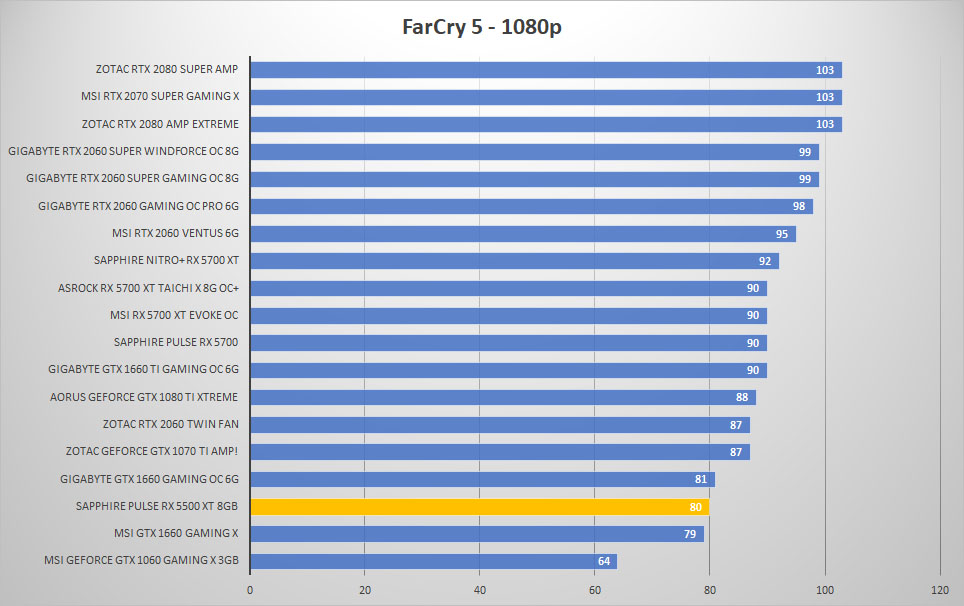Select the ZOTAC RTX 2080 AMP EXTREME label
Image resolution: width=964 pixels, height=606 pixels.
tap(160, 124)
